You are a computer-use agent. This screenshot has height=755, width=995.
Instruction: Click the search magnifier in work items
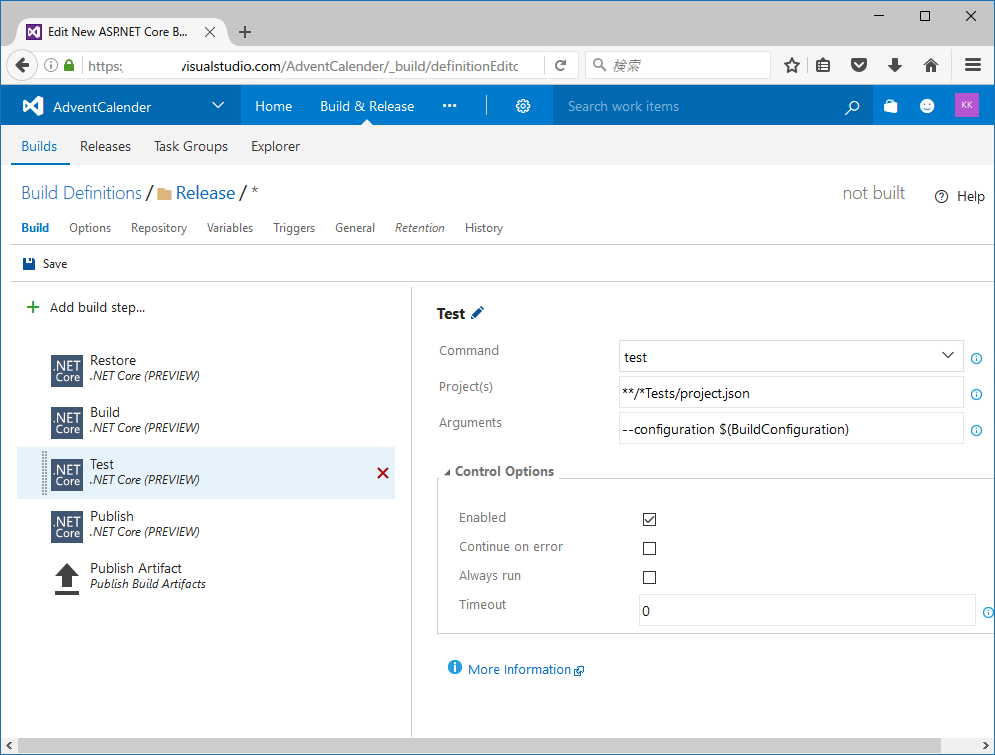pos(852,107)
